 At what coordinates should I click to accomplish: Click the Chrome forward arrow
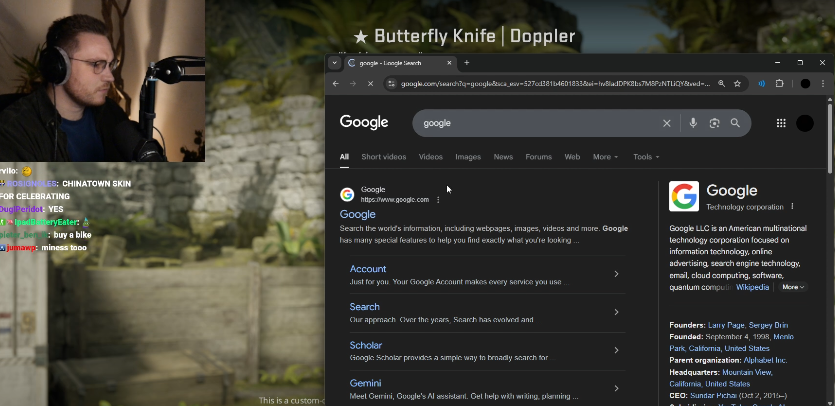(353, 84)
